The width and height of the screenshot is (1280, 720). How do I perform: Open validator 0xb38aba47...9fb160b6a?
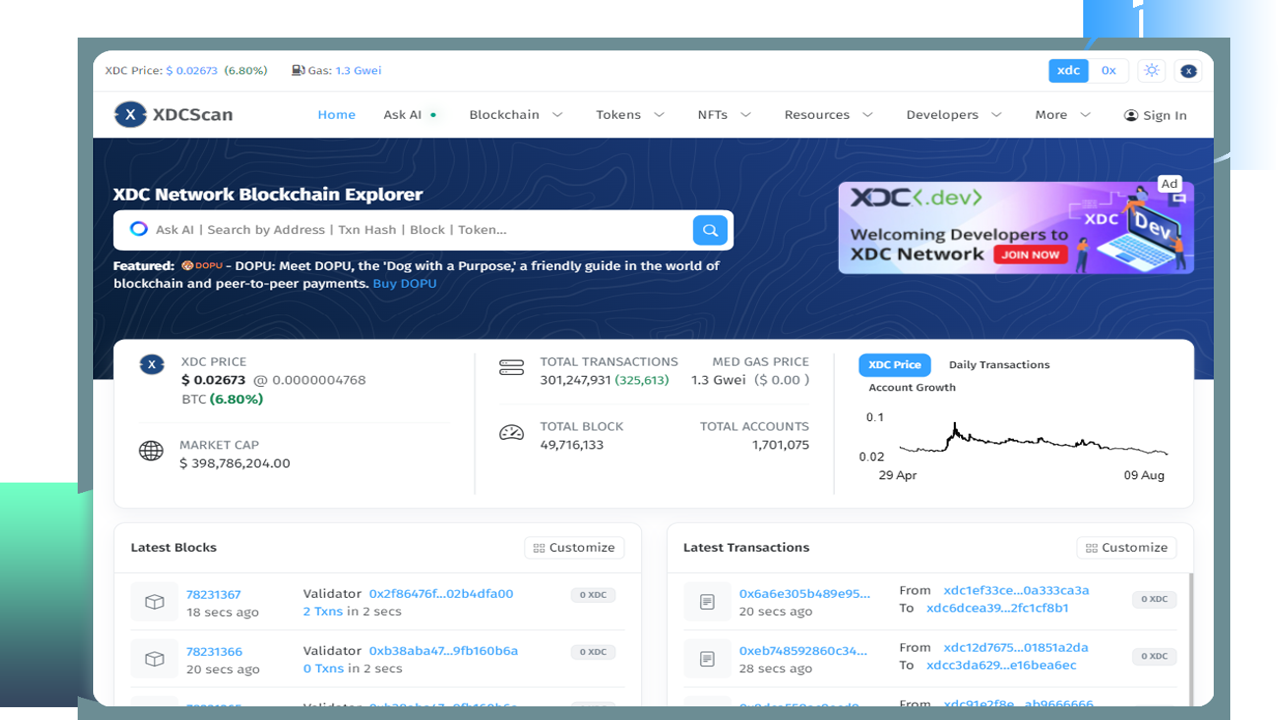point(443,651)
